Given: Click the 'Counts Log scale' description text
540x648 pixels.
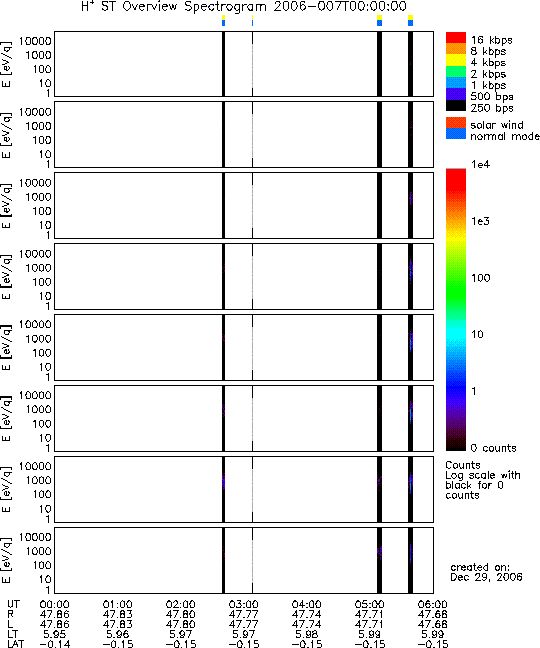Looking at the screenshot, I should click(483, 480).
